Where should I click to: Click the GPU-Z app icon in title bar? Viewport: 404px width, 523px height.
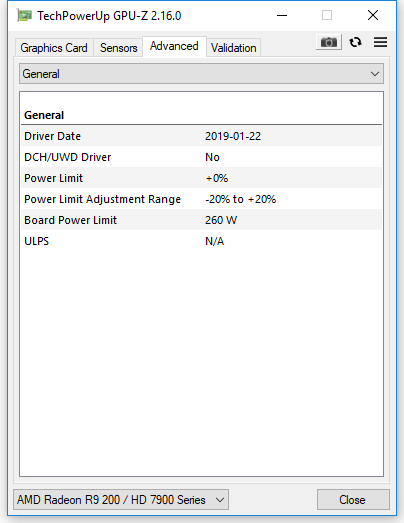coord(25,15)
